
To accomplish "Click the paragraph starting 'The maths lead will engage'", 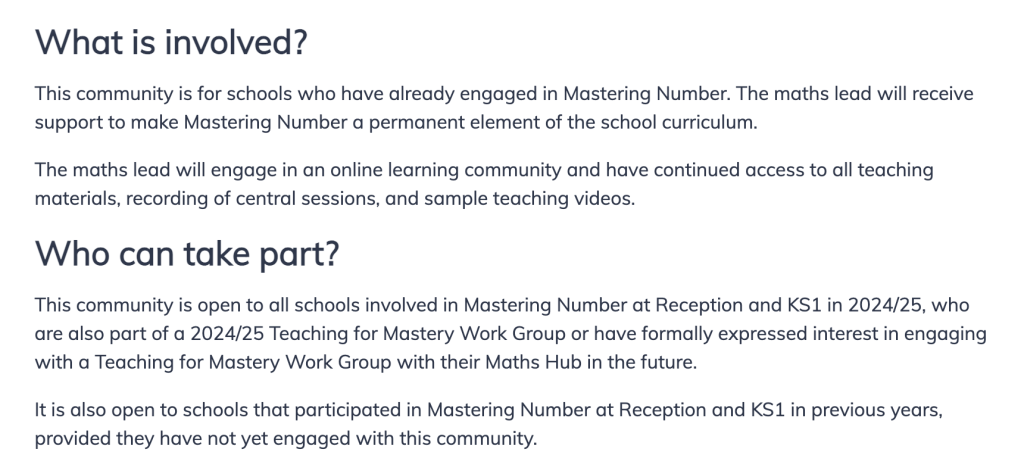I will [x=484, y=184].
